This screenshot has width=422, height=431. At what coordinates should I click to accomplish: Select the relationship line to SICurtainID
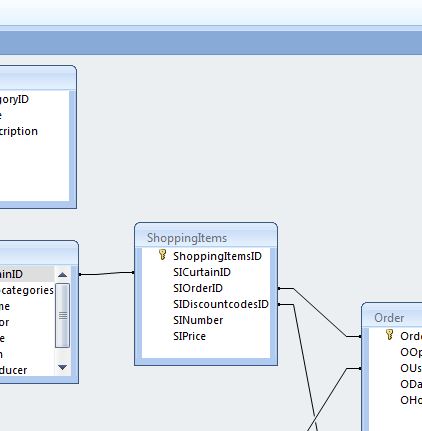tap(107, 273)
